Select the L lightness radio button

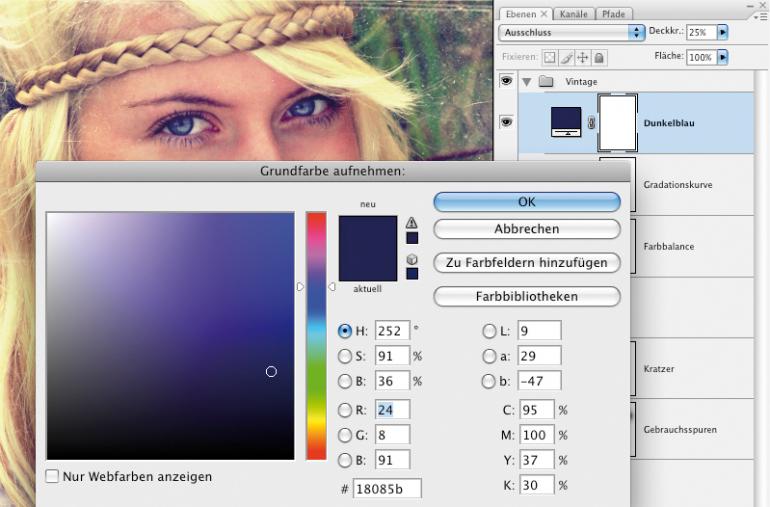[489, 331]
